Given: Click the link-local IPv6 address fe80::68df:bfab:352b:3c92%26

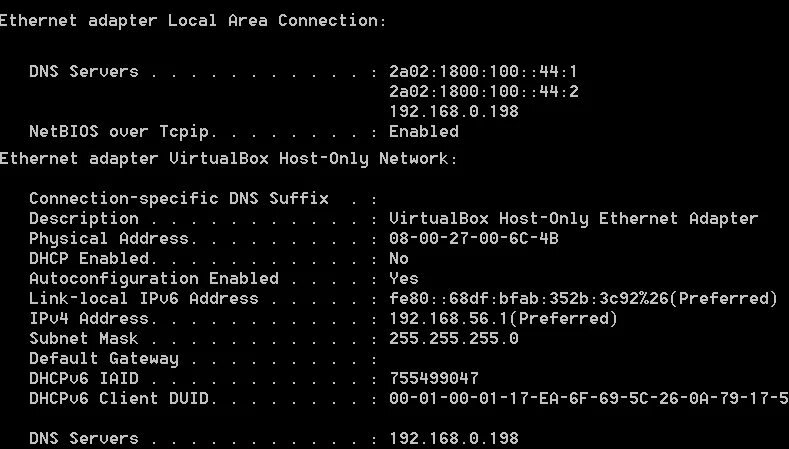Looking at the screenshot, I should (583, 299).
